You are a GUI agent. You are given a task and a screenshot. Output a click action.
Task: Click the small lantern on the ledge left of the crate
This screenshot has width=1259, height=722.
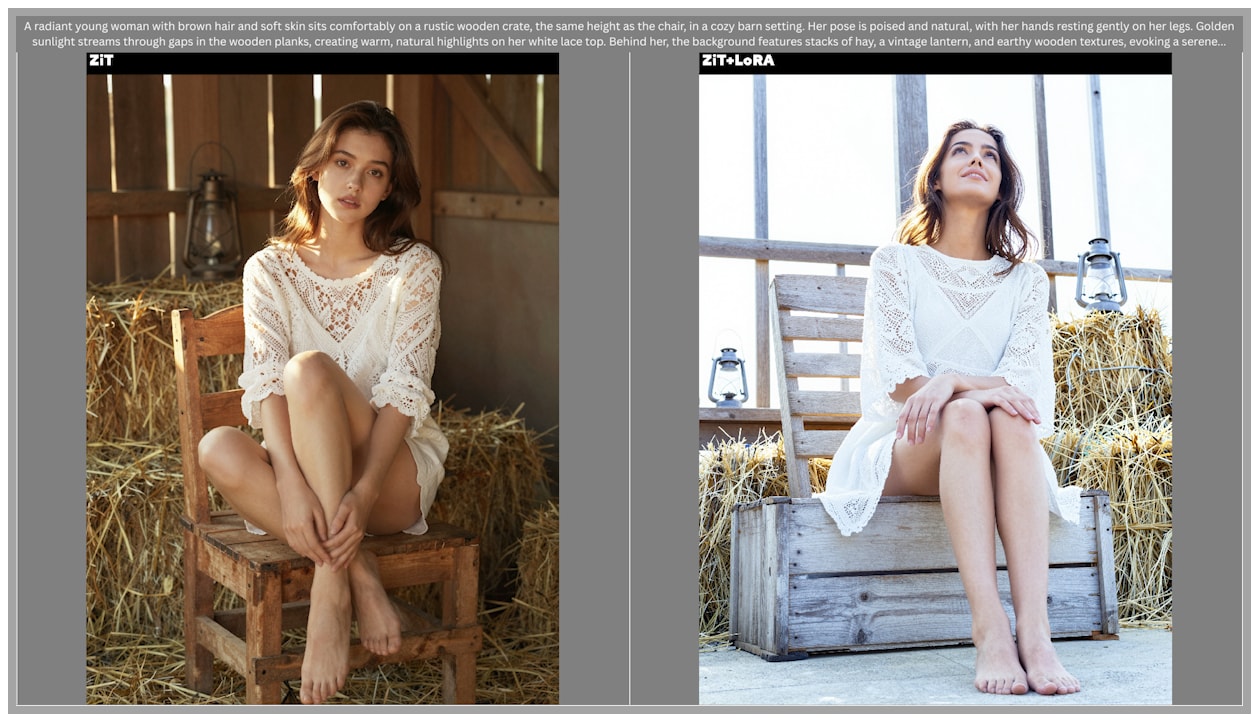[x=727, y=377]
